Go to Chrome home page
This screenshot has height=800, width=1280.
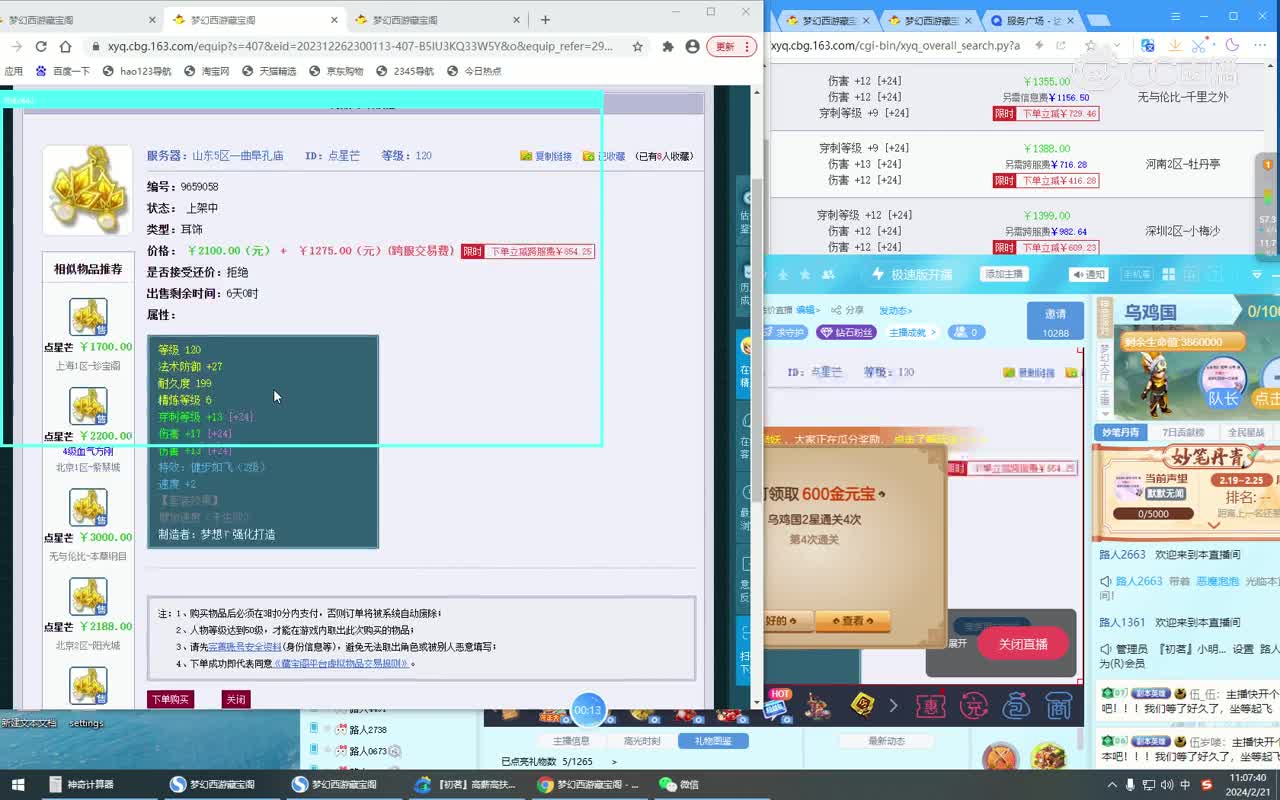65,46
